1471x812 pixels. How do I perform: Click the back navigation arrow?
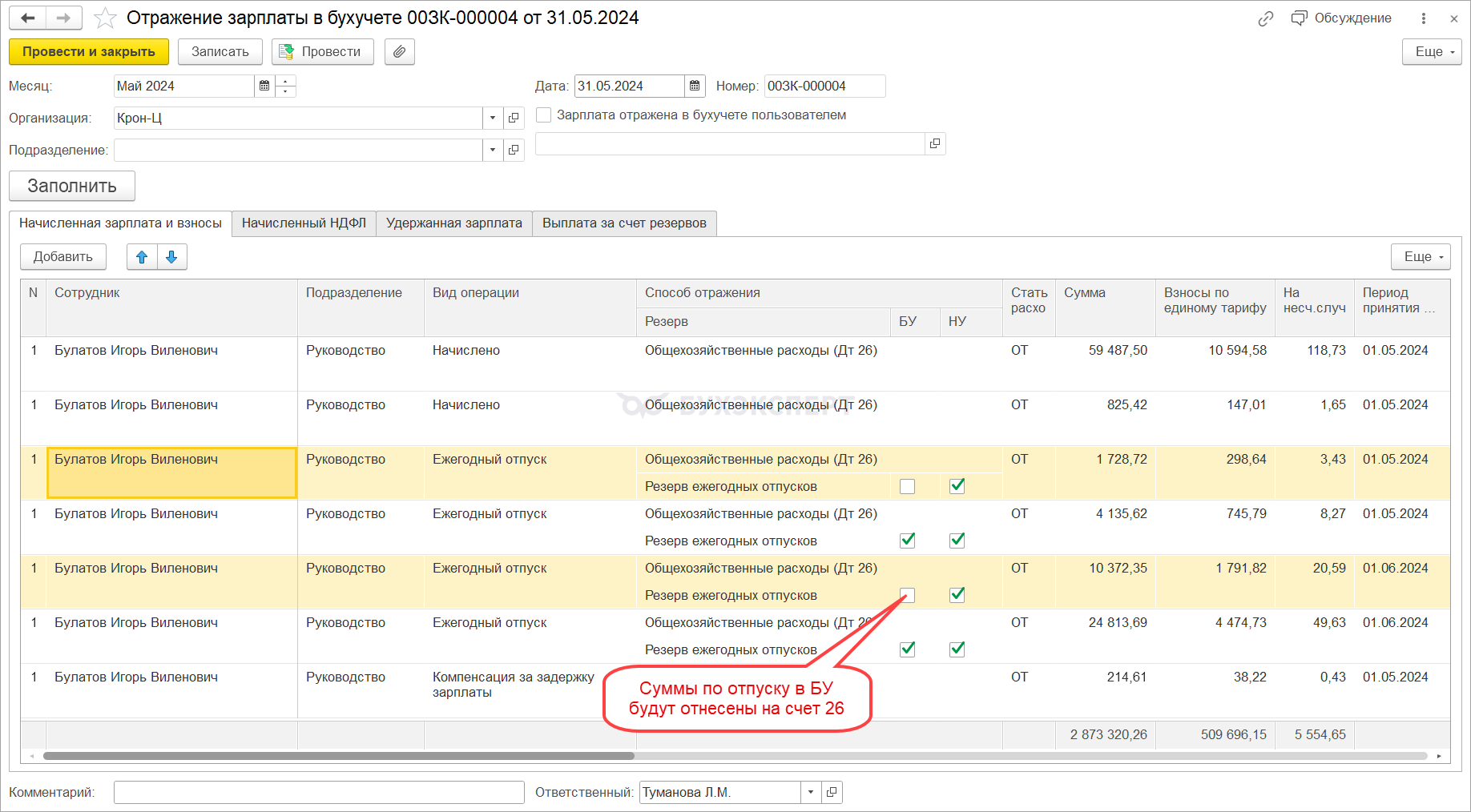coord(28,18)
